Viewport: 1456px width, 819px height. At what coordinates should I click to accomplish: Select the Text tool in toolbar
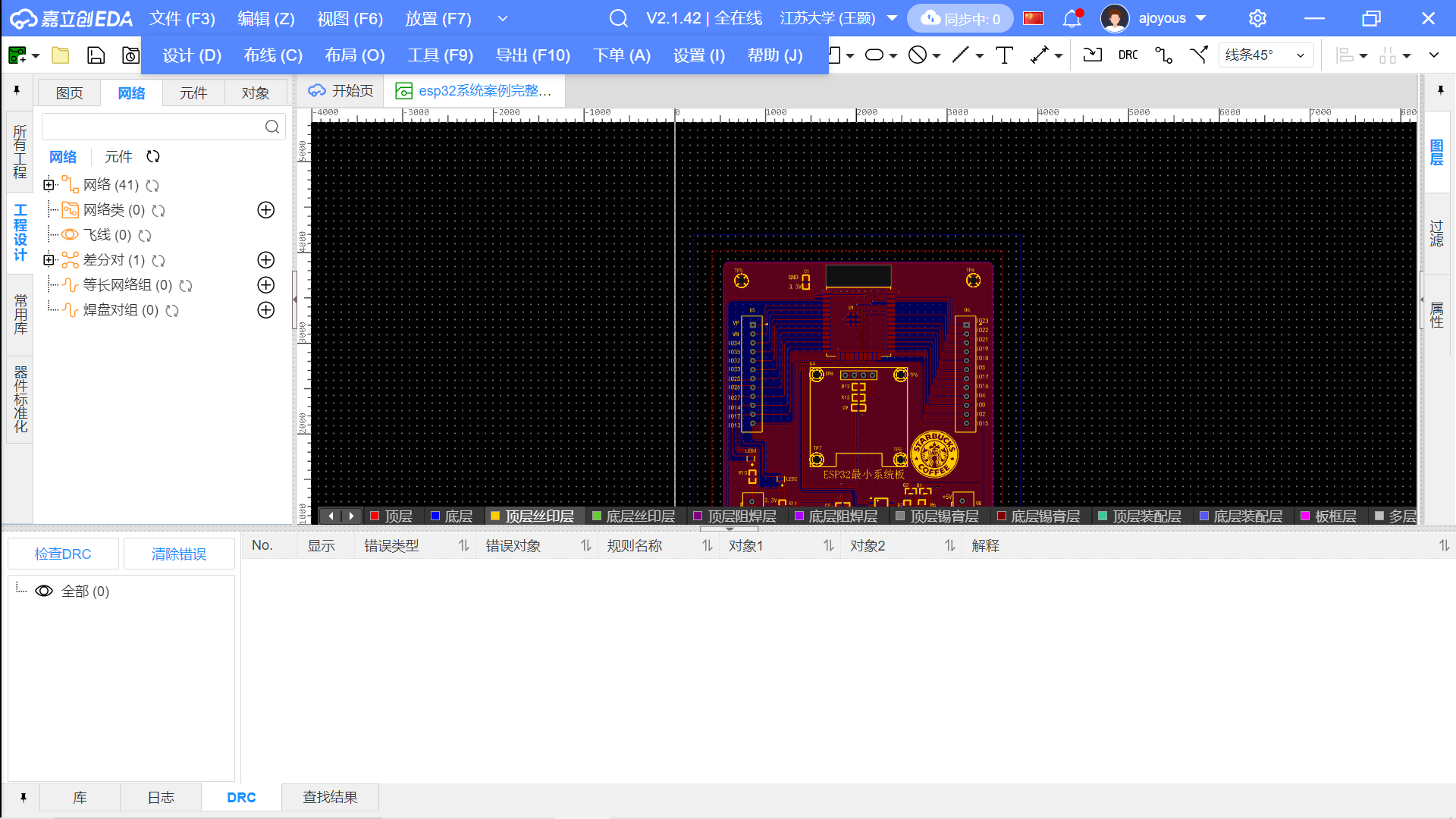[x=1004, y=55]
